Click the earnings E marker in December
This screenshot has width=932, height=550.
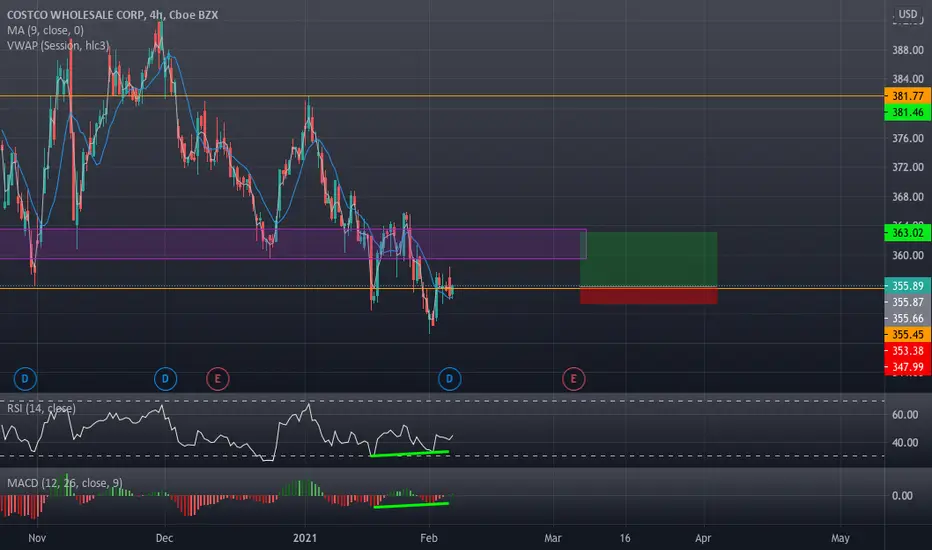(218, 379)
